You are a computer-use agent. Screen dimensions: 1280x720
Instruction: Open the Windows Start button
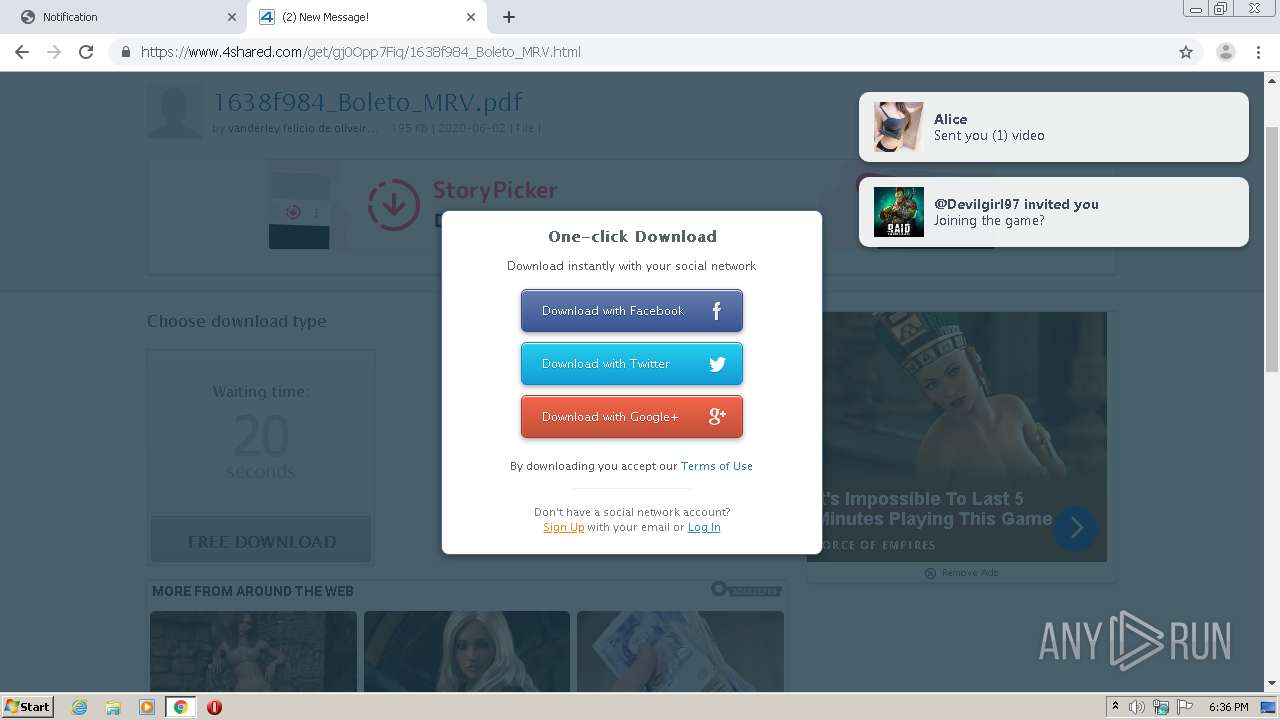[x=27, y=707]
